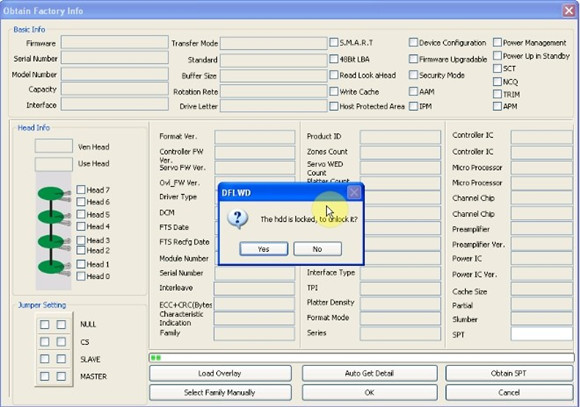Viewport: 580px width, 407px height.
Task: Enable the Firmware Upgradable checkbox
Action: coord(413,59)
